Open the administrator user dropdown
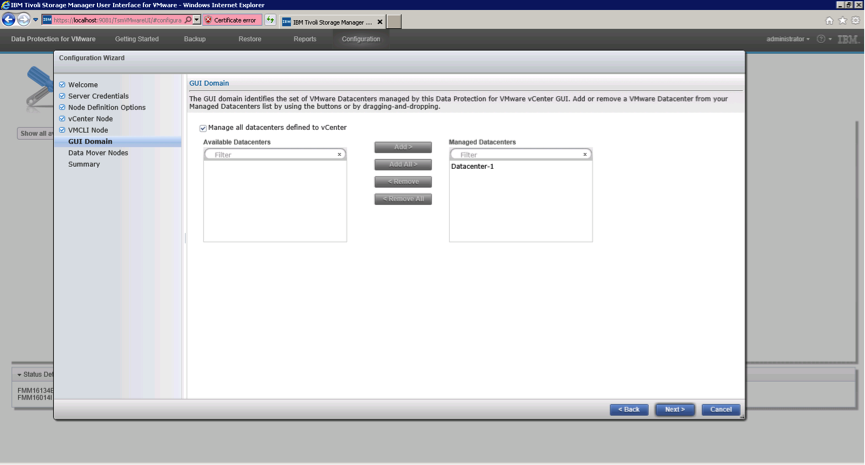 (788, 39)
